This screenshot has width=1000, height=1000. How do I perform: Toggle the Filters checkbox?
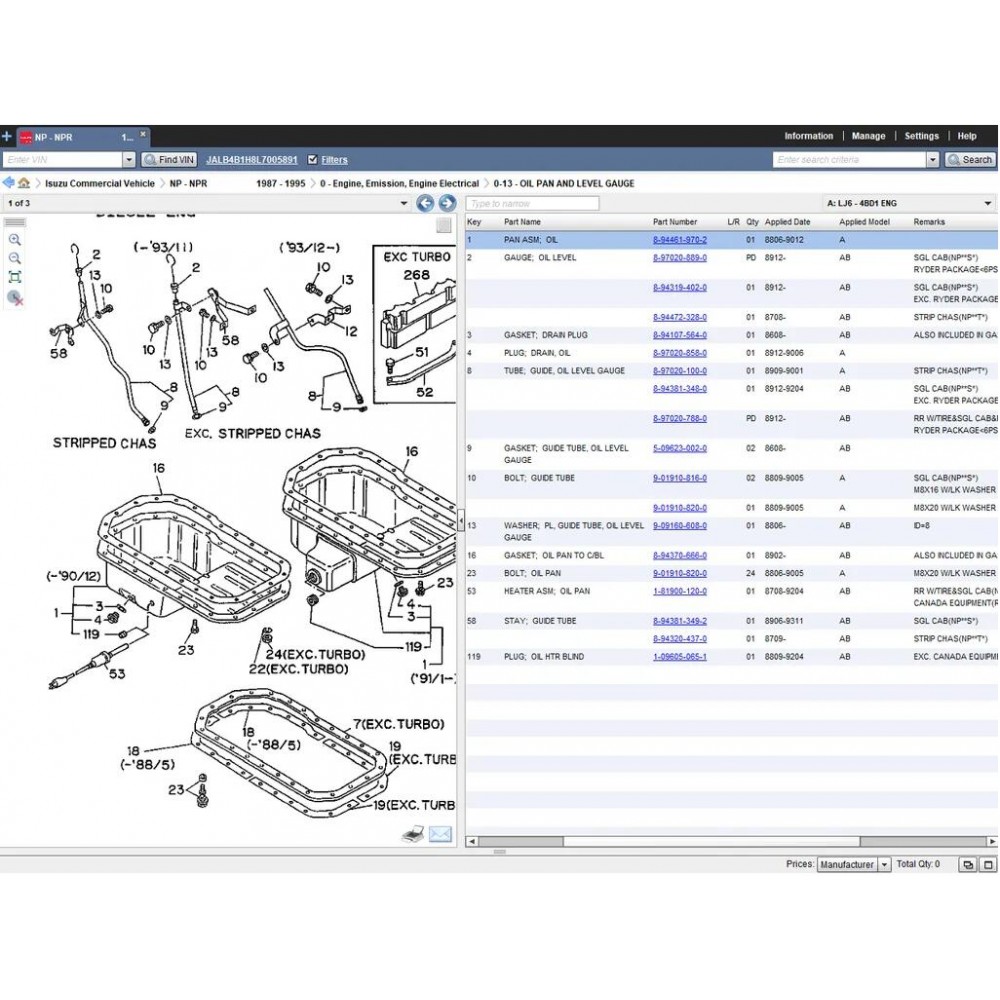pyautogui.click(x=313, y=160)
